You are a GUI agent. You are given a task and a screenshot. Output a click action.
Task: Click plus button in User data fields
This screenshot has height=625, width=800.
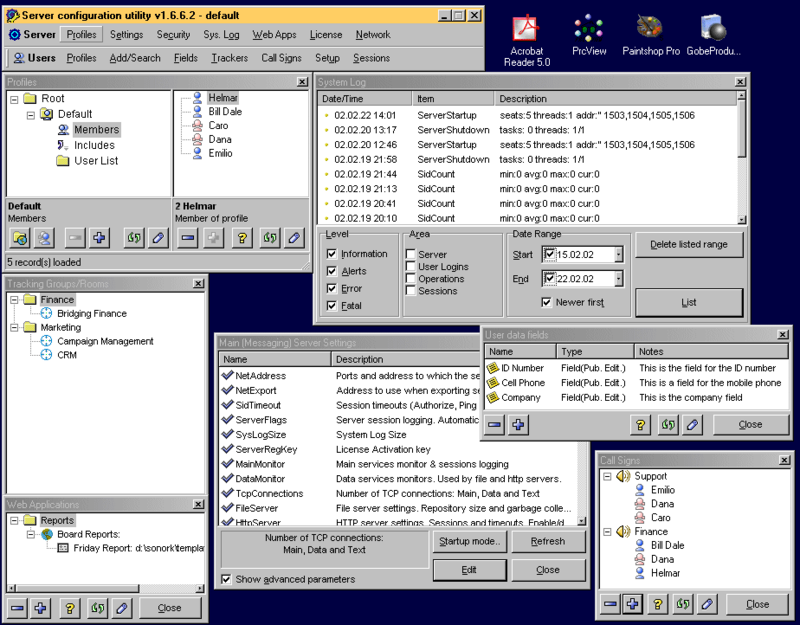click(x=518, y=424)
